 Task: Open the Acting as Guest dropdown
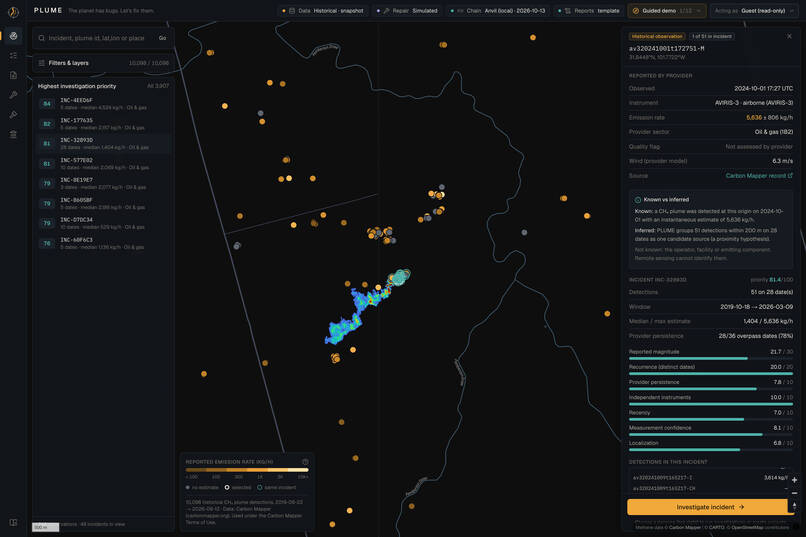click(x=755, y=11)
